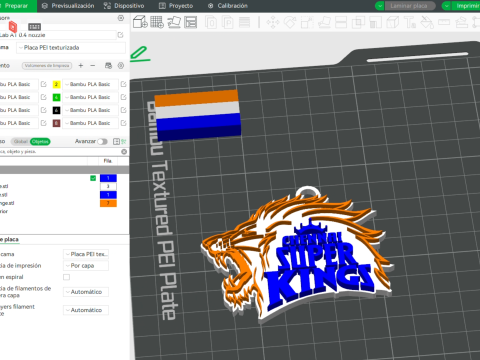480x360 pixels.
Task: Toggle the Avanzar advanced mode switch
Action: [103, 142]
